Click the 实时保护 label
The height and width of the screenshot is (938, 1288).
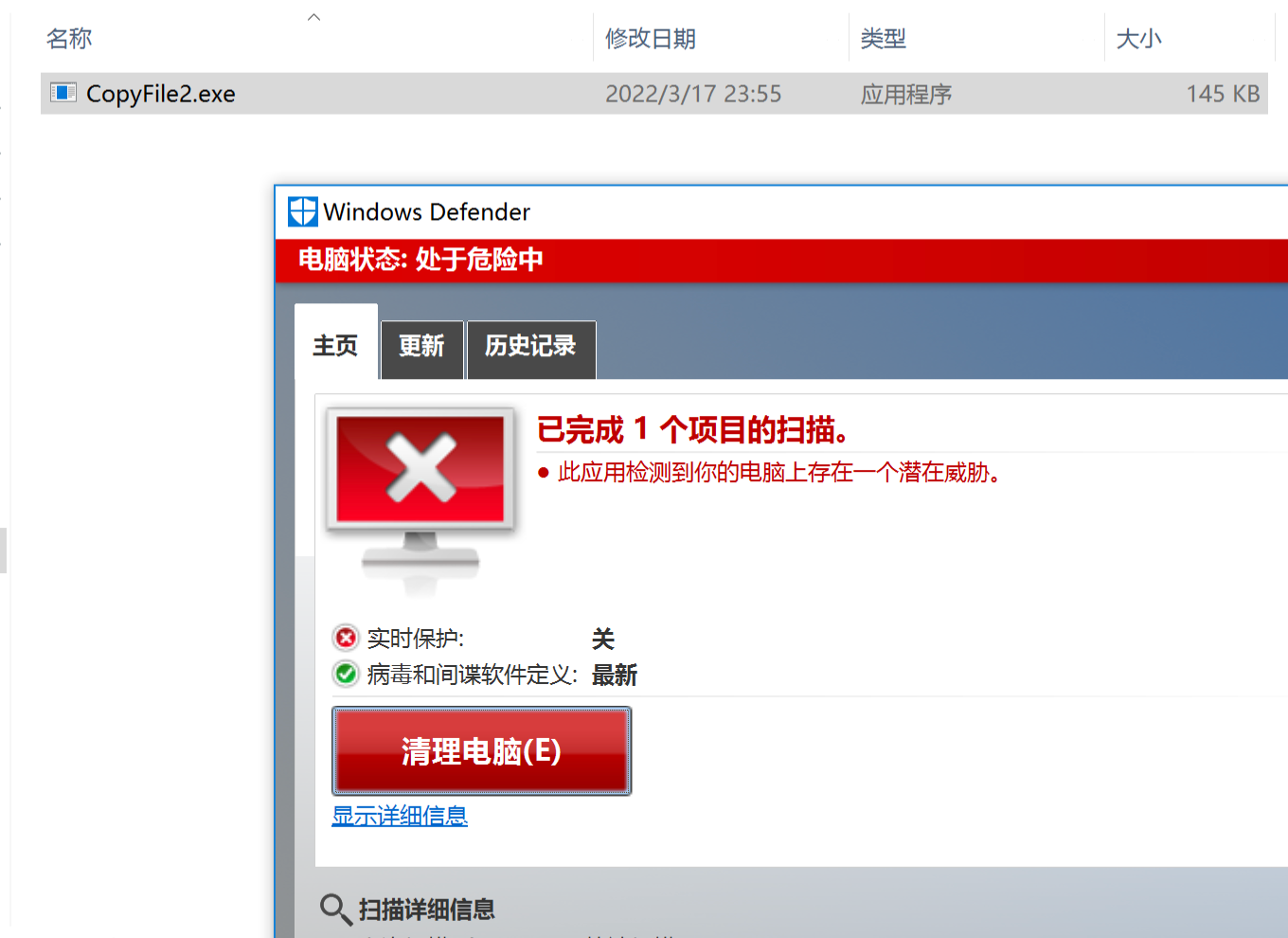point(416,638)
